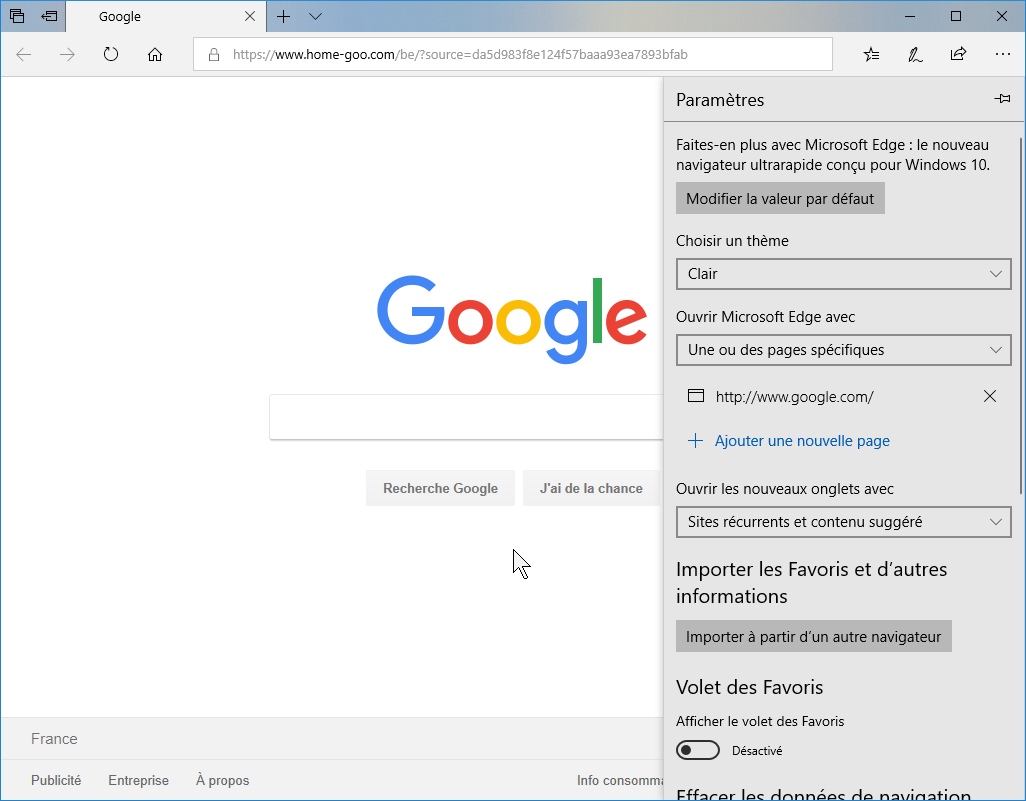Click the settings pane scrollbar
The image size is (1026, 801).
1020,315
